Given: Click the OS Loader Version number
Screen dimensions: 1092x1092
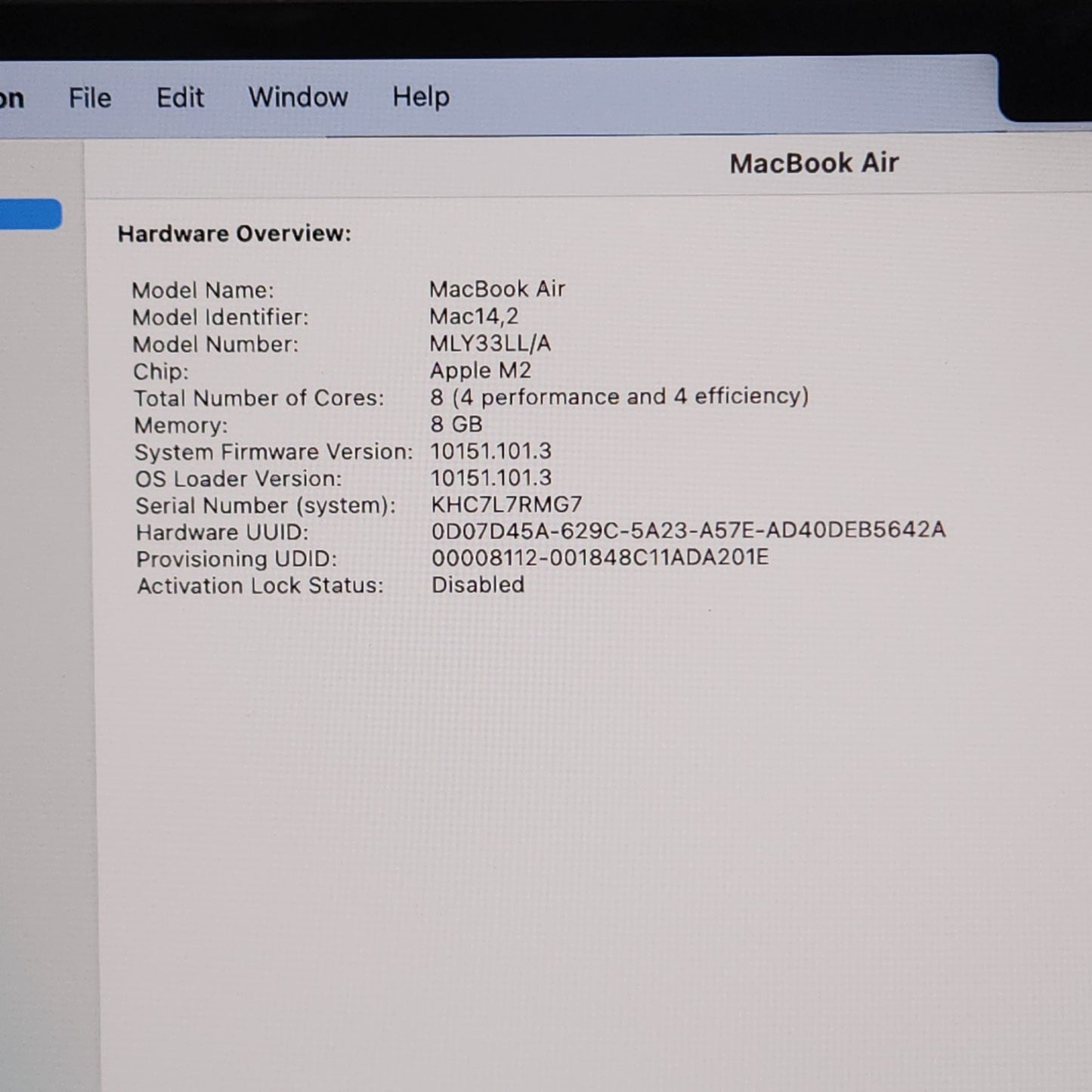Looking at the screenshot, I should (490, 478).
